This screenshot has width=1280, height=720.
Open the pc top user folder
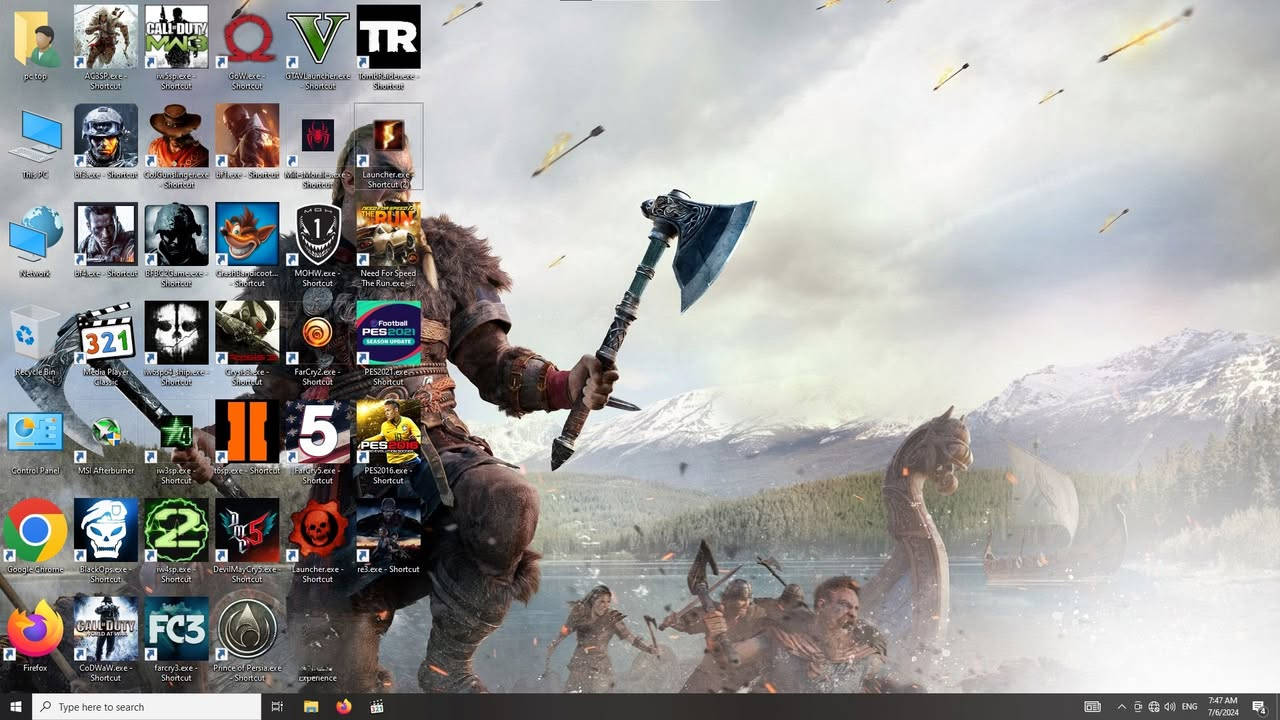click(x=35, y=46)
